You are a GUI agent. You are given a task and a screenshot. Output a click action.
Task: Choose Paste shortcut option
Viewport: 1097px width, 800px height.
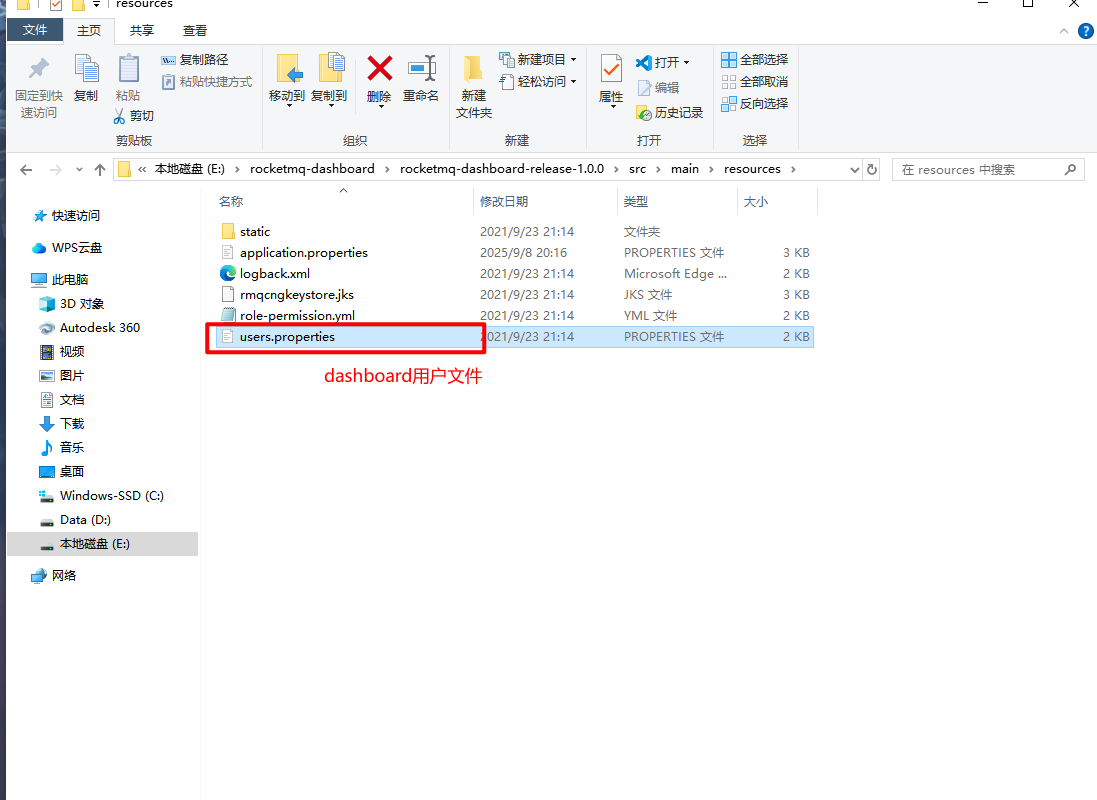point(206,82)
